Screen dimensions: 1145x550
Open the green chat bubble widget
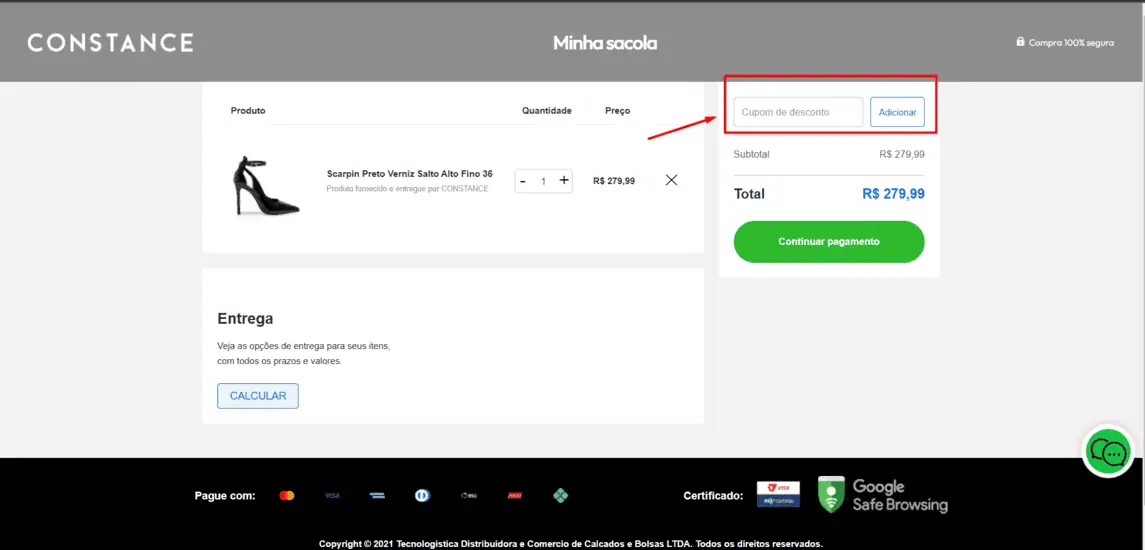click(1108, 453)
